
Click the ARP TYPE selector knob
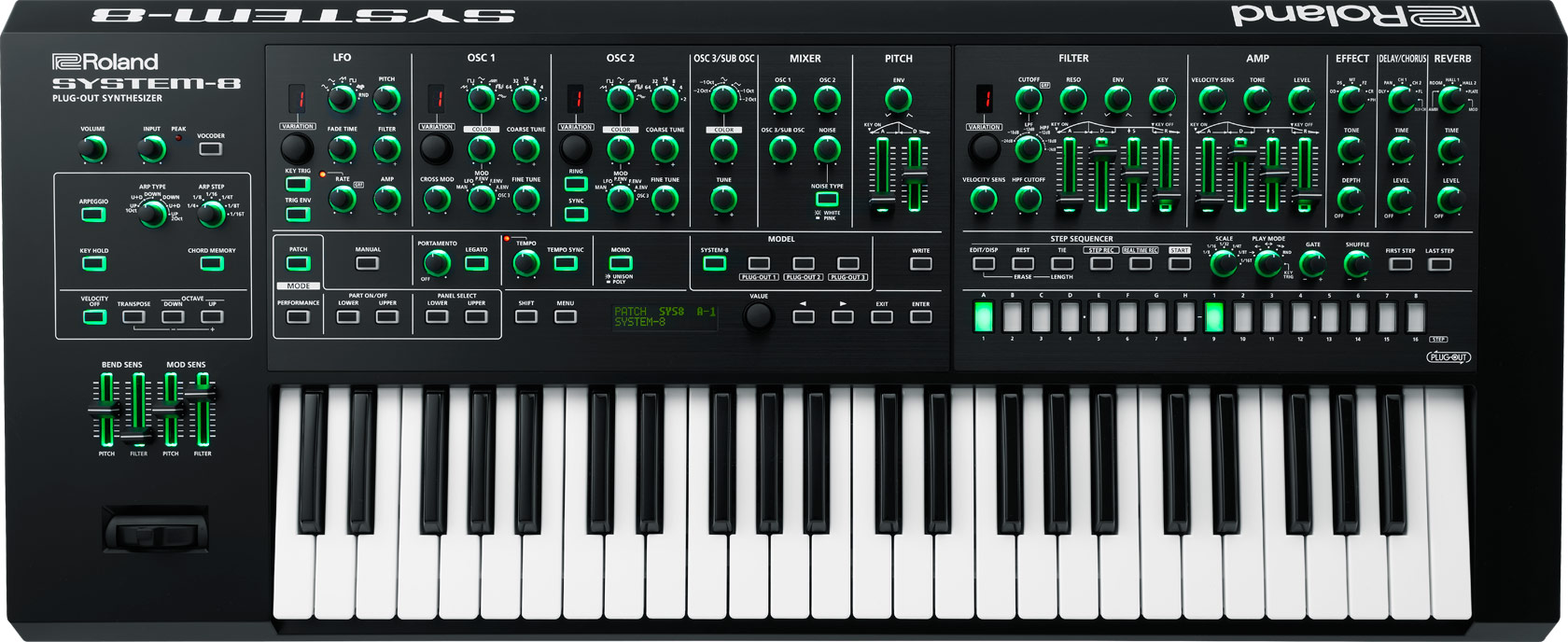click(x=153, y=214)
